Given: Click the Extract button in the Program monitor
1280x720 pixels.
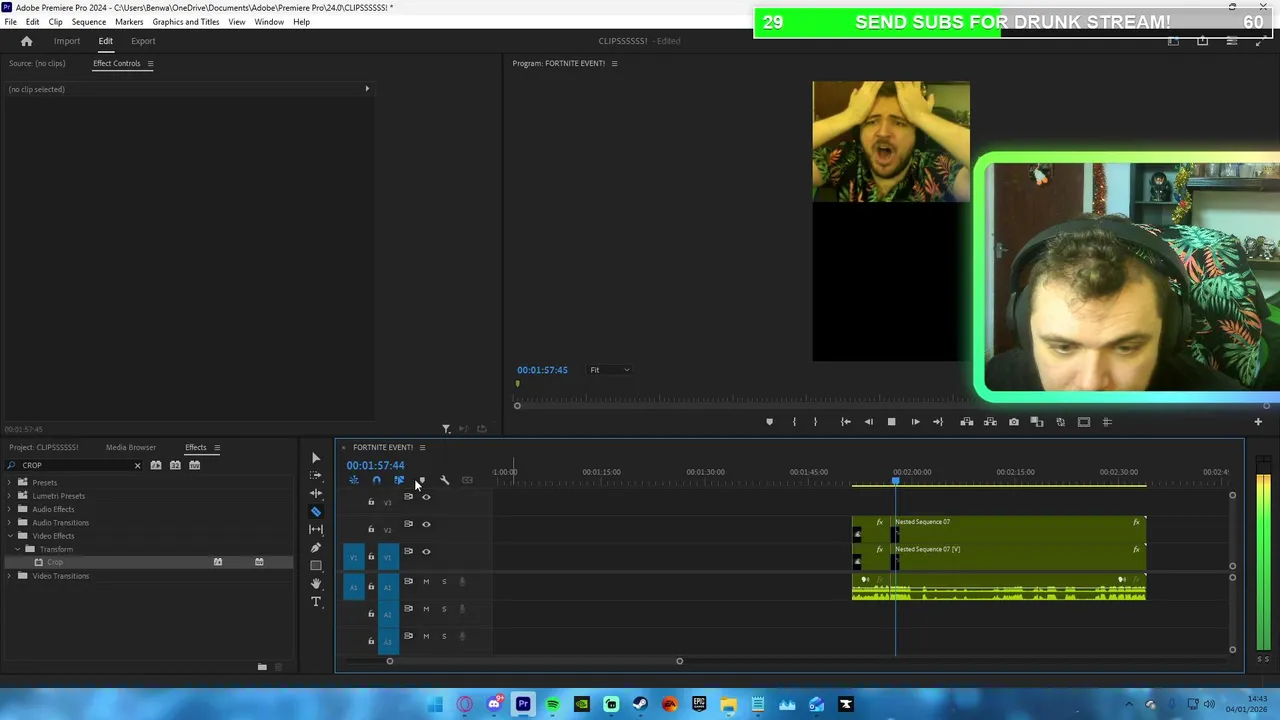Looking at the screenshot, I should (x=990, y=422).
